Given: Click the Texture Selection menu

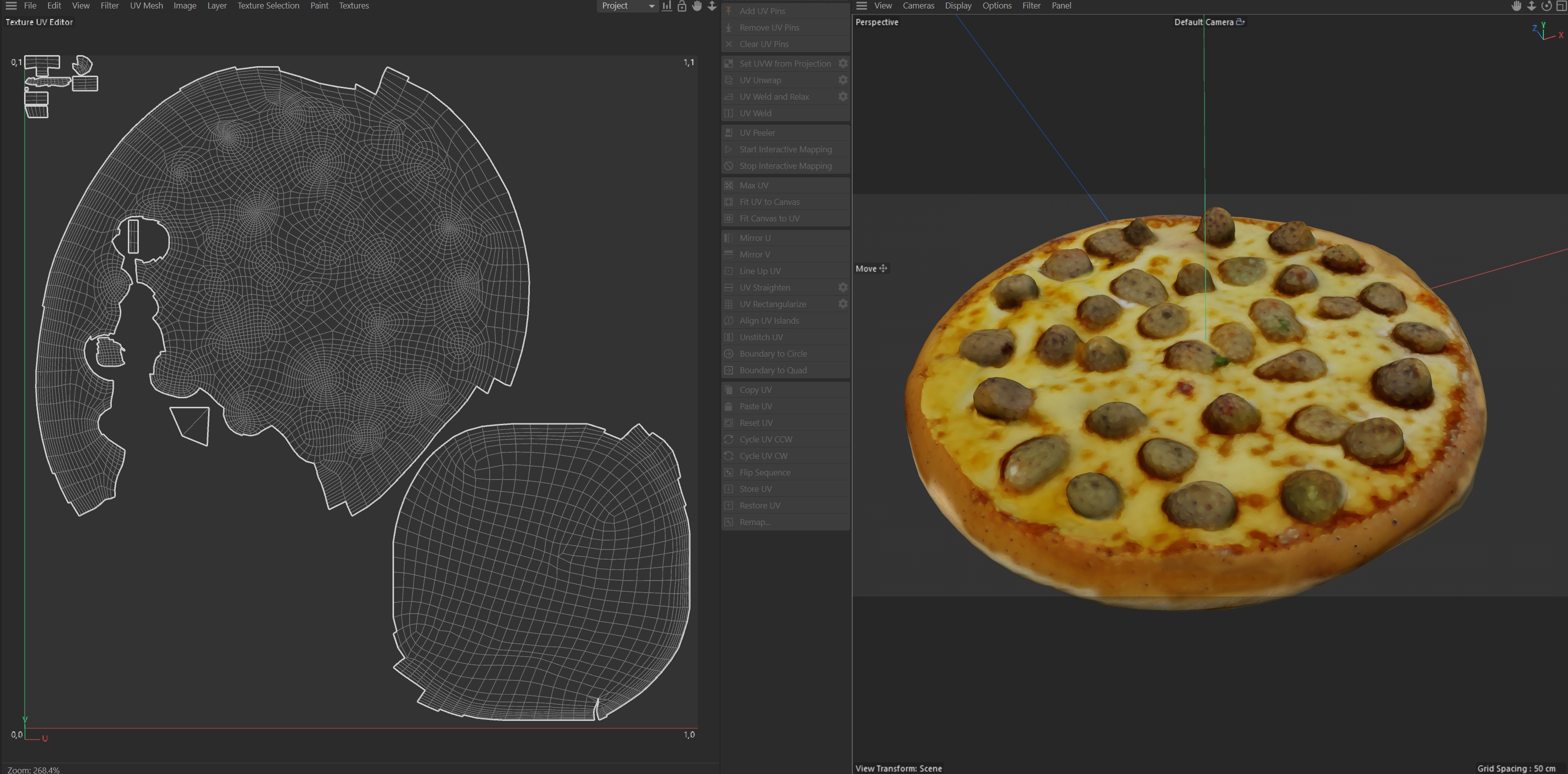Looking at the screenshot, I should pos(268,6).
